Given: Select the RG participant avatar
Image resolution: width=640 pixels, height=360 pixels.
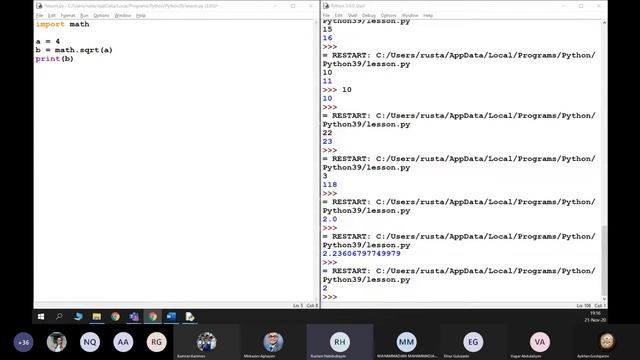Looking at the screenshot, I should (156, 342).
